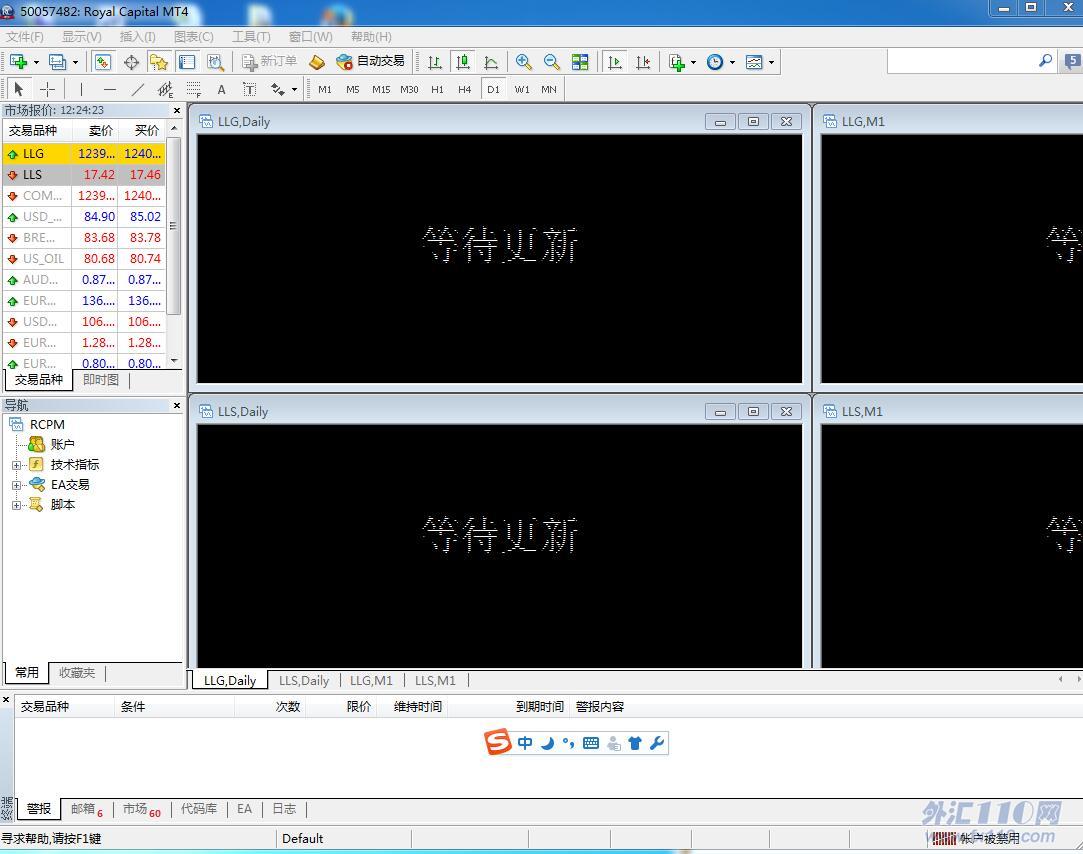Switch to candlestick chart icon
1083x854 pixels.
[x=463, y=62]
